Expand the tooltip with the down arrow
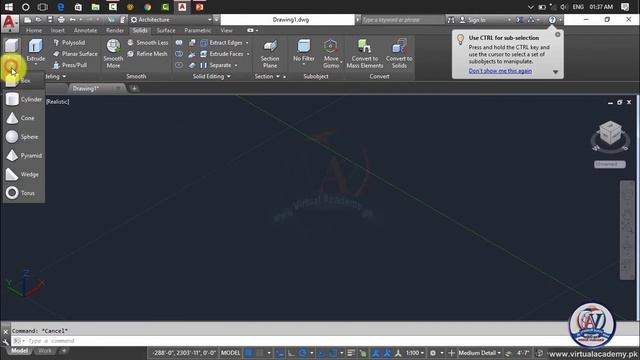Image resolution: width=640 pixels, height=360 pixels. 556,72
